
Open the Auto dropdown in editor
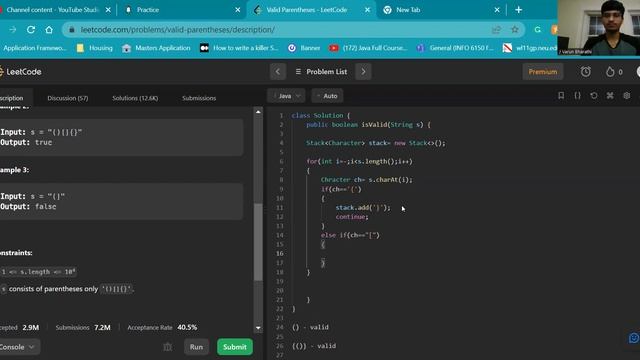coord(327,96)
